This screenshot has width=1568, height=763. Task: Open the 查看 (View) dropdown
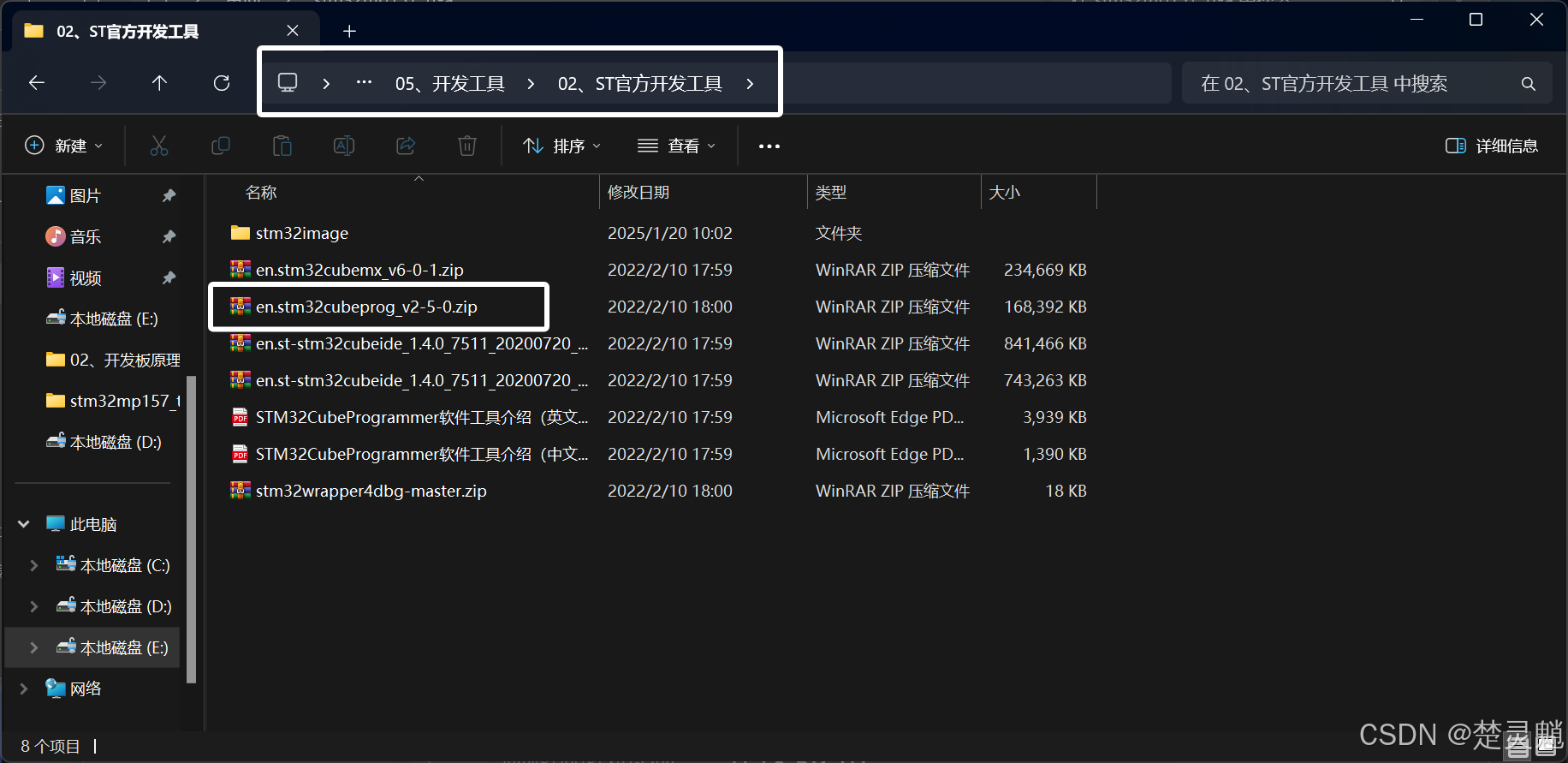[676, 146]
